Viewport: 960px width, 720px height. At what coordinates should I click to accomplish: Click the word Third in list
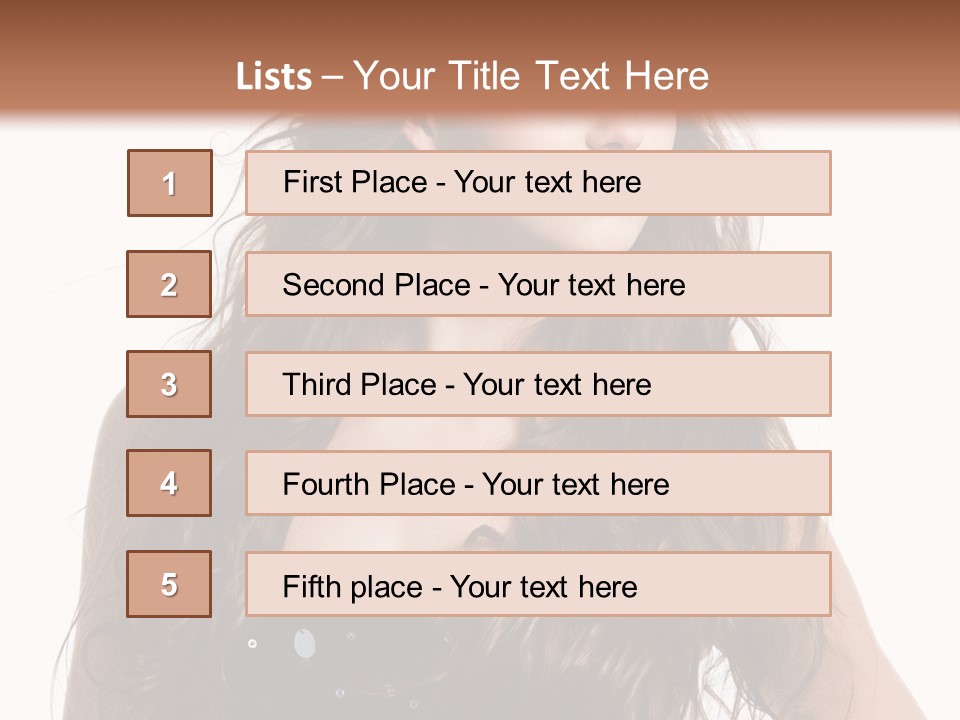317,384
